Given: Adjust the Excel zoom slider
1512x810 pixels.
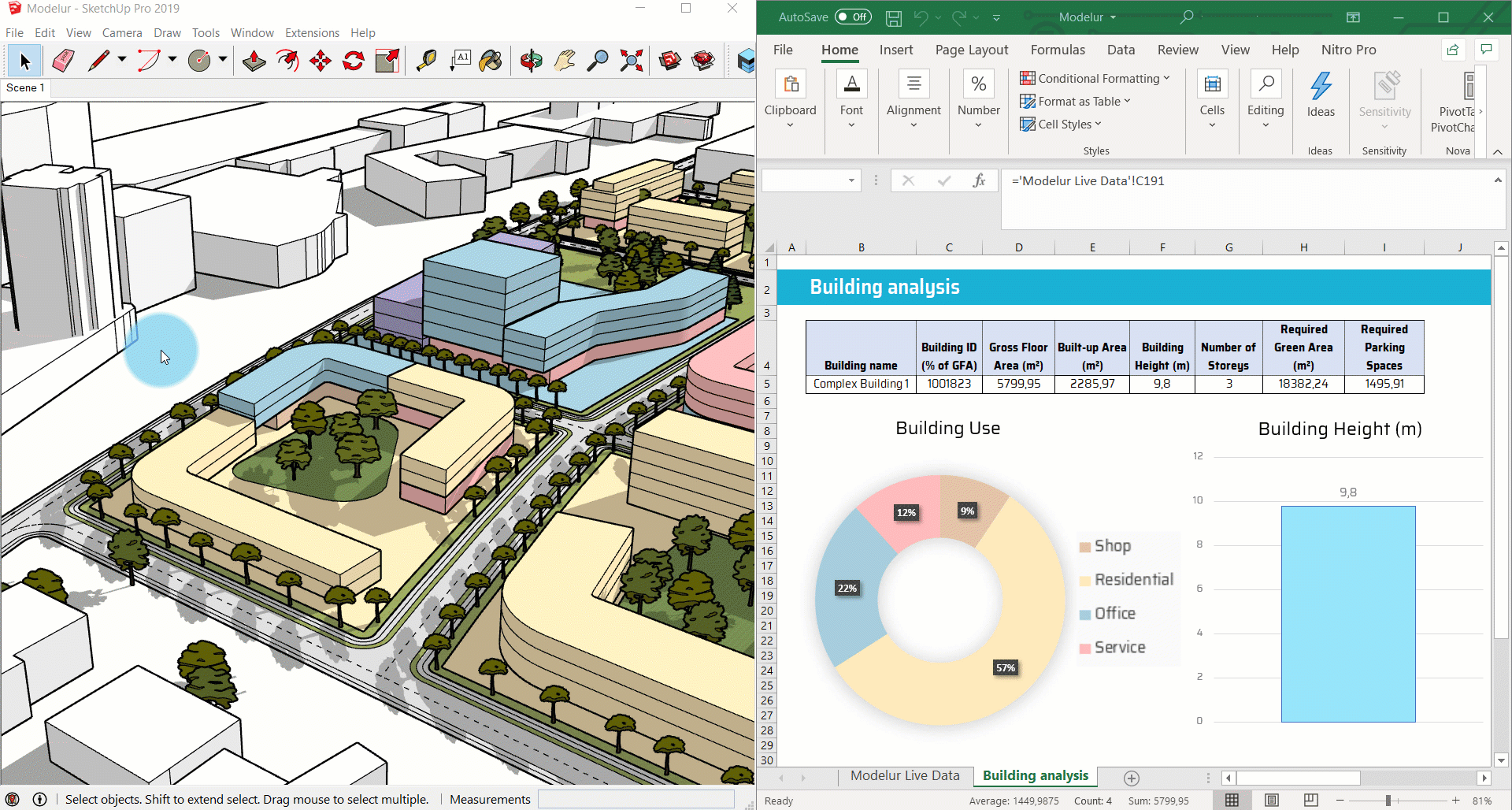Looking at the screenshot, I should click(x=1388, y=800).
